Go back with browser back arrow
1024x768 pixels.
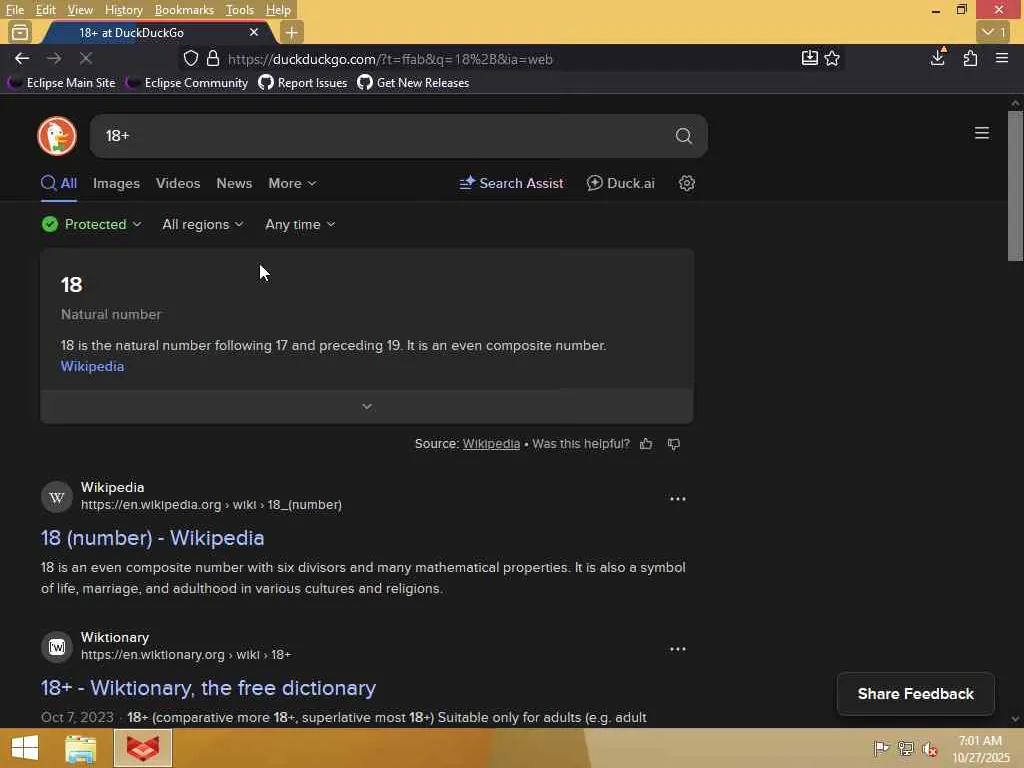click(x=22, y=59)
